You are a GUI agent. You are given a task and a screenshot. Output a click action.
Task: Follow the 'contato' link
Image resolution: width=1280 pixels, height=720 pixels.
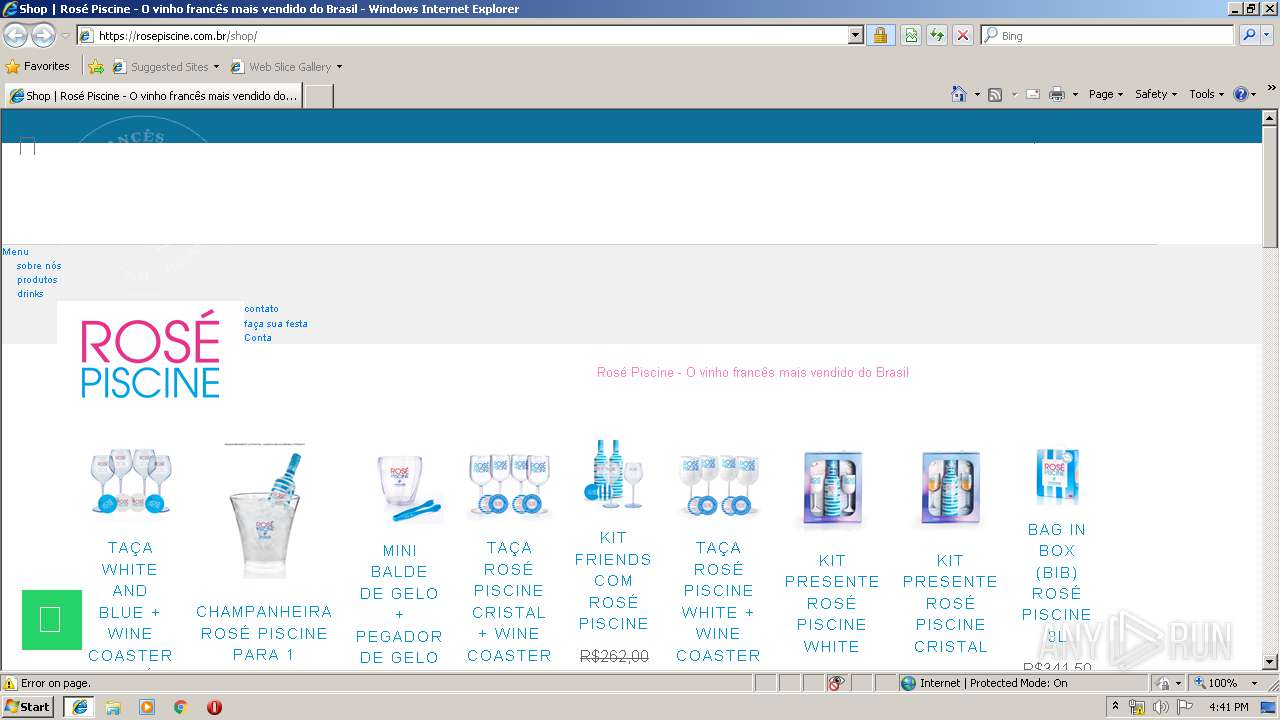(x=261, y=309)
